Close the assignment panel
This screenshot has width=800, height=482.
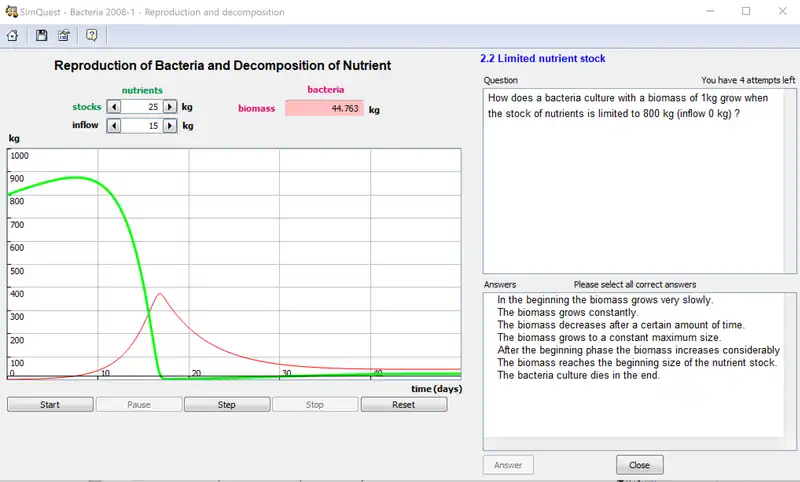click(x=639, y=465)
